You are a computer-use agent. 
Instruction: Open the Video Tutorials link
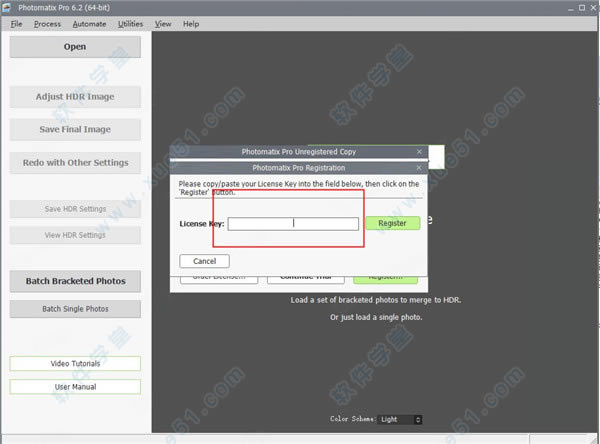coord(75,364)
